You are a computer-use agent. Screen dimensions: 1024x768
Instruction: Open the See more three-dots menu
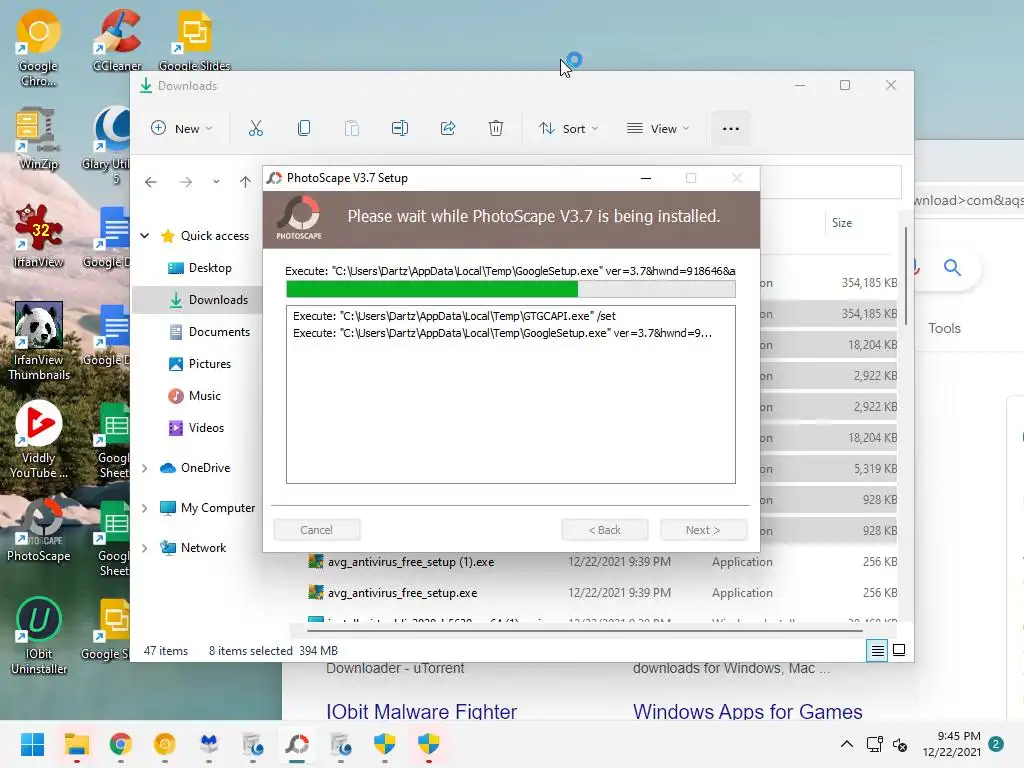pyautogui.click(x=731, y=128)
